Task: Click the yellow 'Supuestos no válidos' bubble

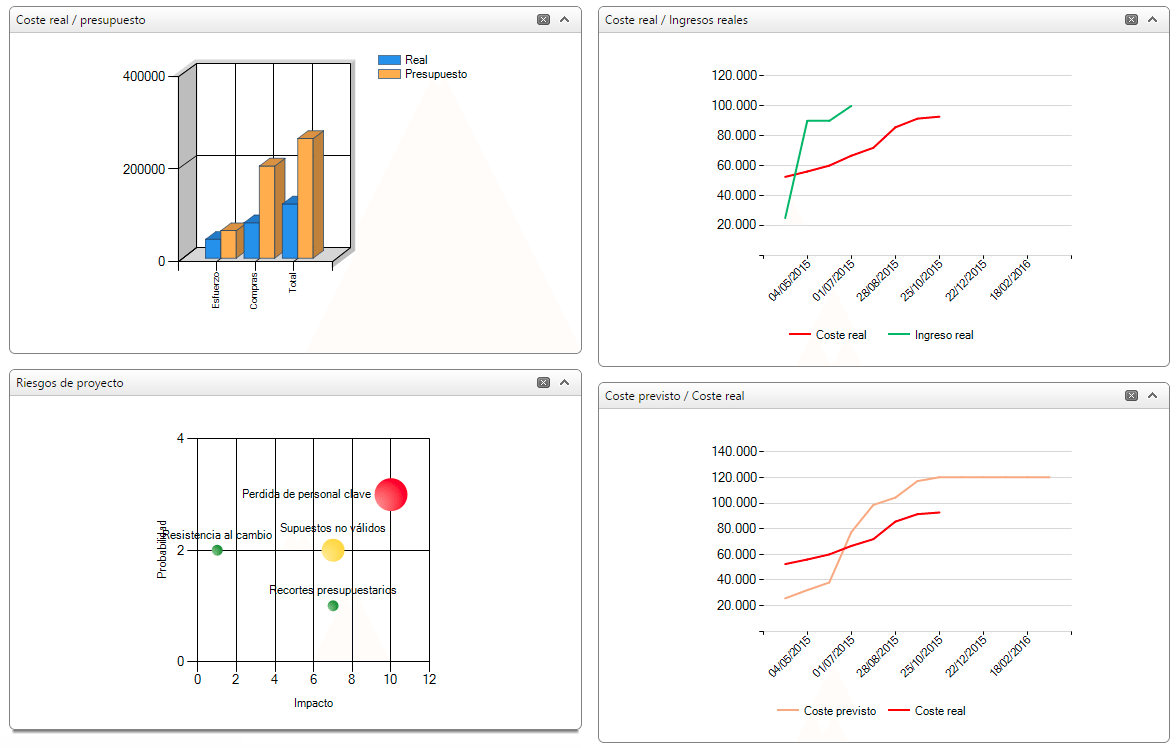Action: 333,550
